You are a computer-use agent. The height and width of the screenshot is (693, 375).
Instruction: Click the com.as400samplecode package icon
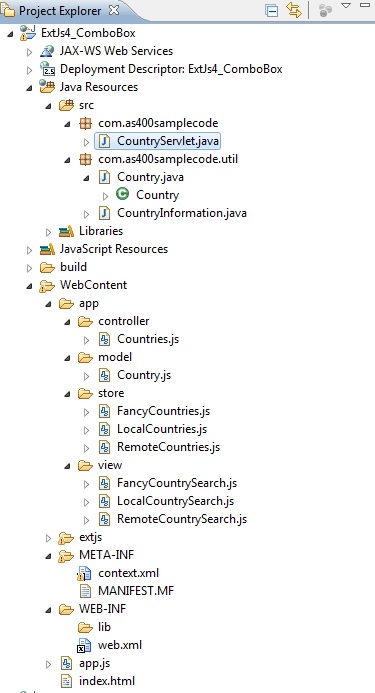tap(85, 123)
